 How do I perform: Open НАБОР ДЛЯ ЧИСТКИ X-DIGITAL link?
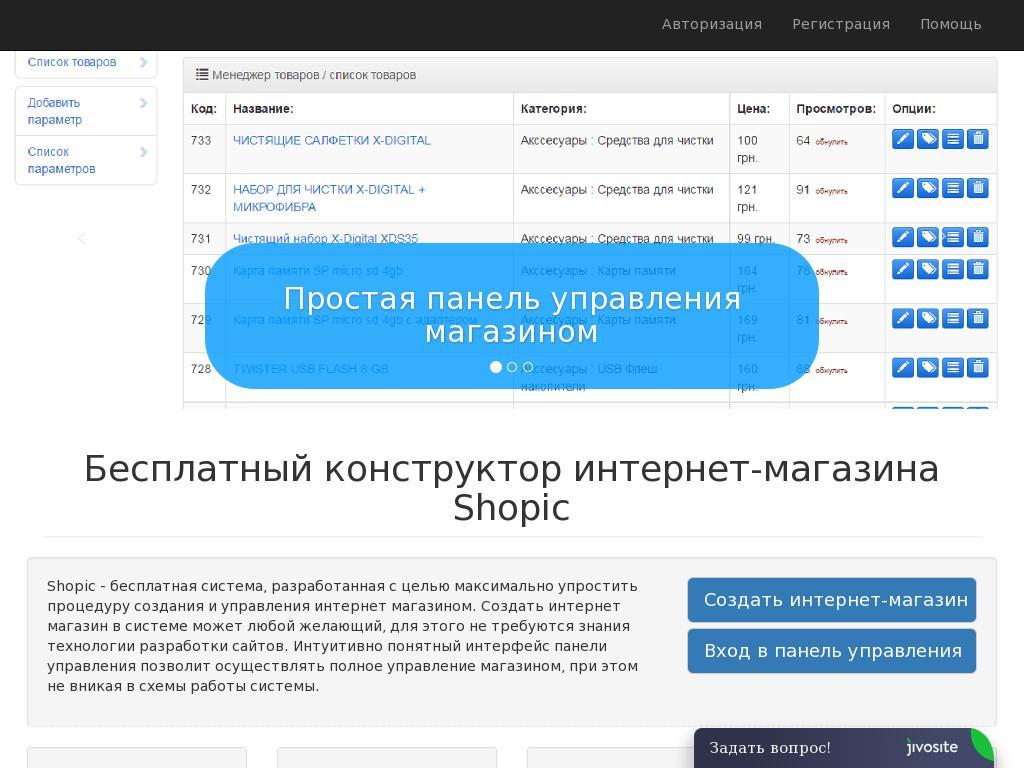point(329,198)
